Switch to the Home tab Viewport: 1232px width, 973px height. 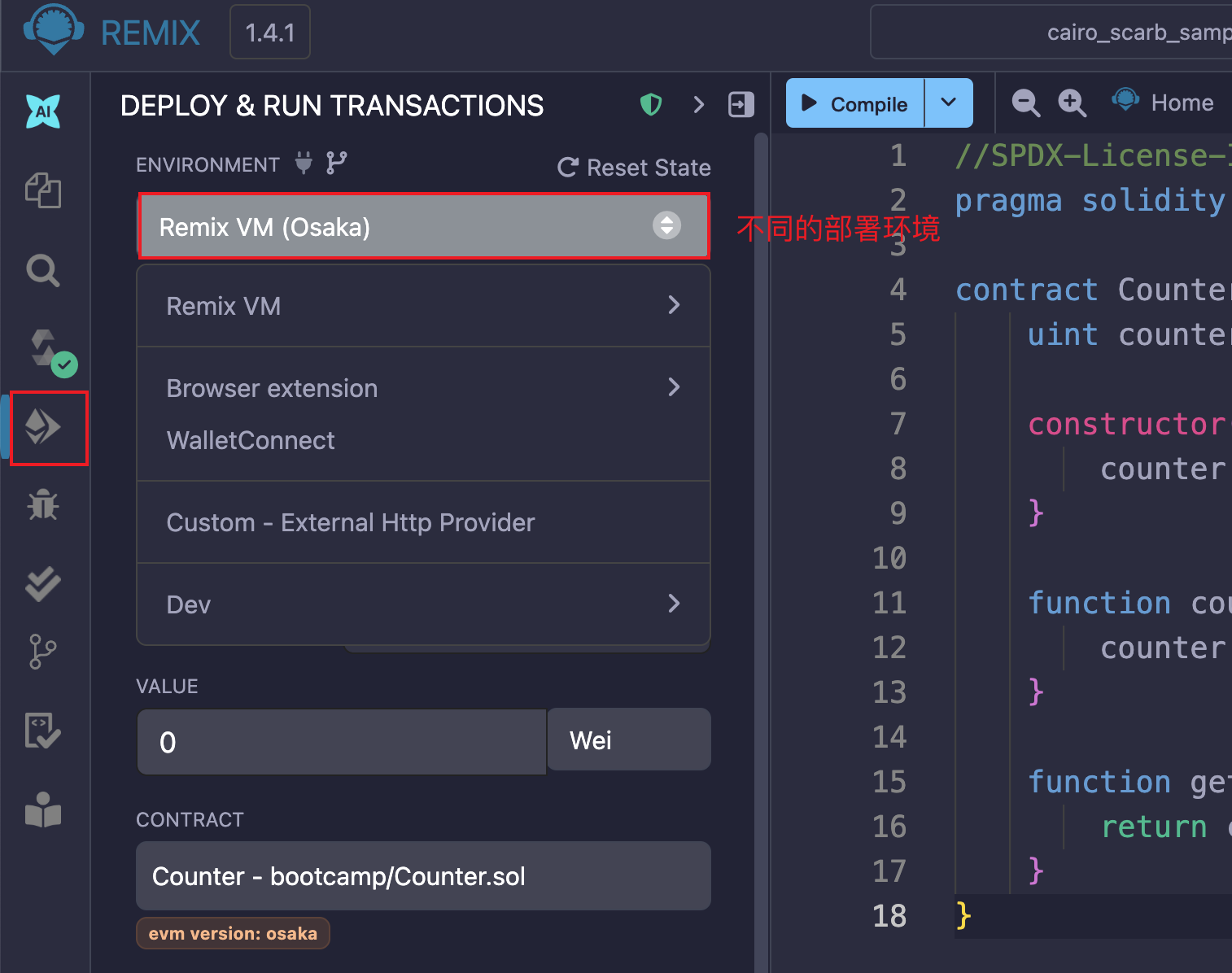coord(1164,103)
